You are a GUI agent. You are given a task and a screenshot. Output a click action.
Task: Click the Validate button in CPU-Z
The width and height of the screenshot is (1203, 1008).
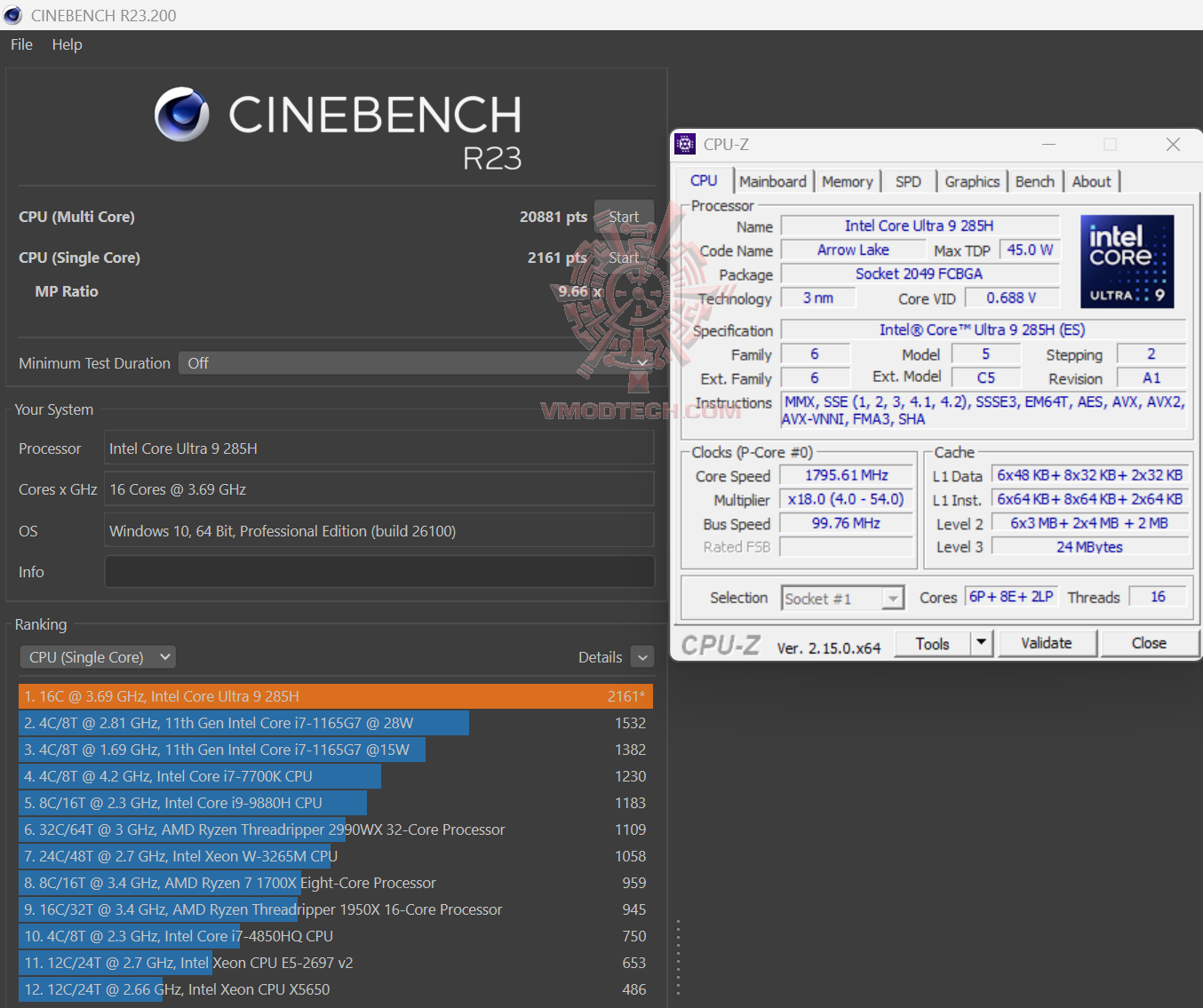click(x=1047, y=643)
